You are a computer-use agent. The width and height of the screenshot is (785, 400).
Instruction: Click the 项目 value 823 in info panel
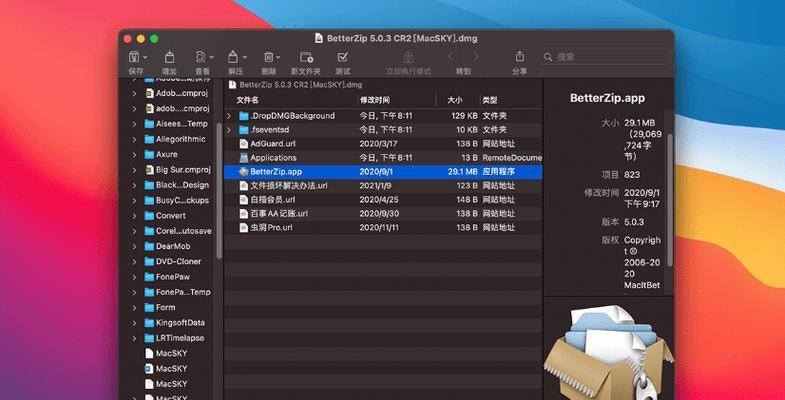(x=632, y=175)
